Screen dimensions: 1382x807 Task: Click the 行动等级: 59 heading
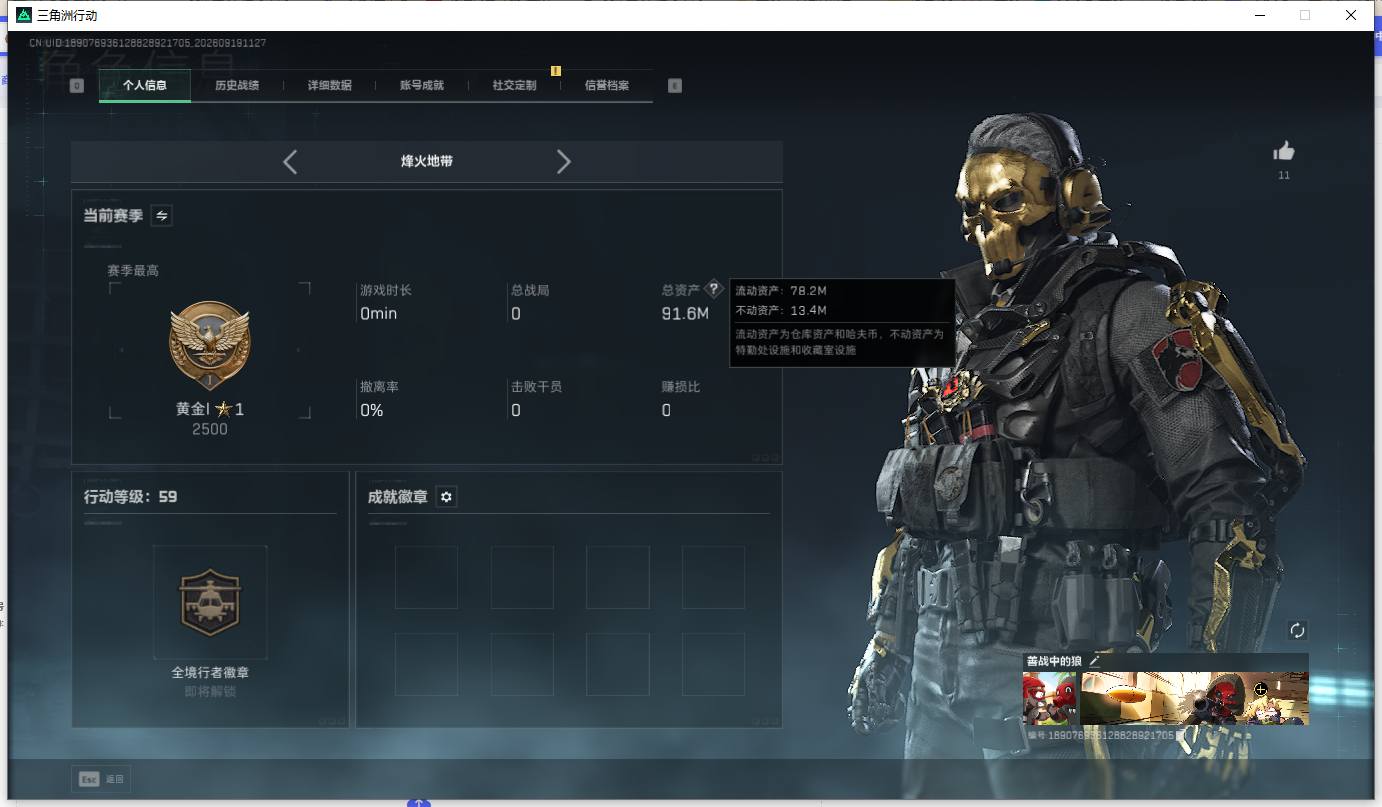point(131,496)
